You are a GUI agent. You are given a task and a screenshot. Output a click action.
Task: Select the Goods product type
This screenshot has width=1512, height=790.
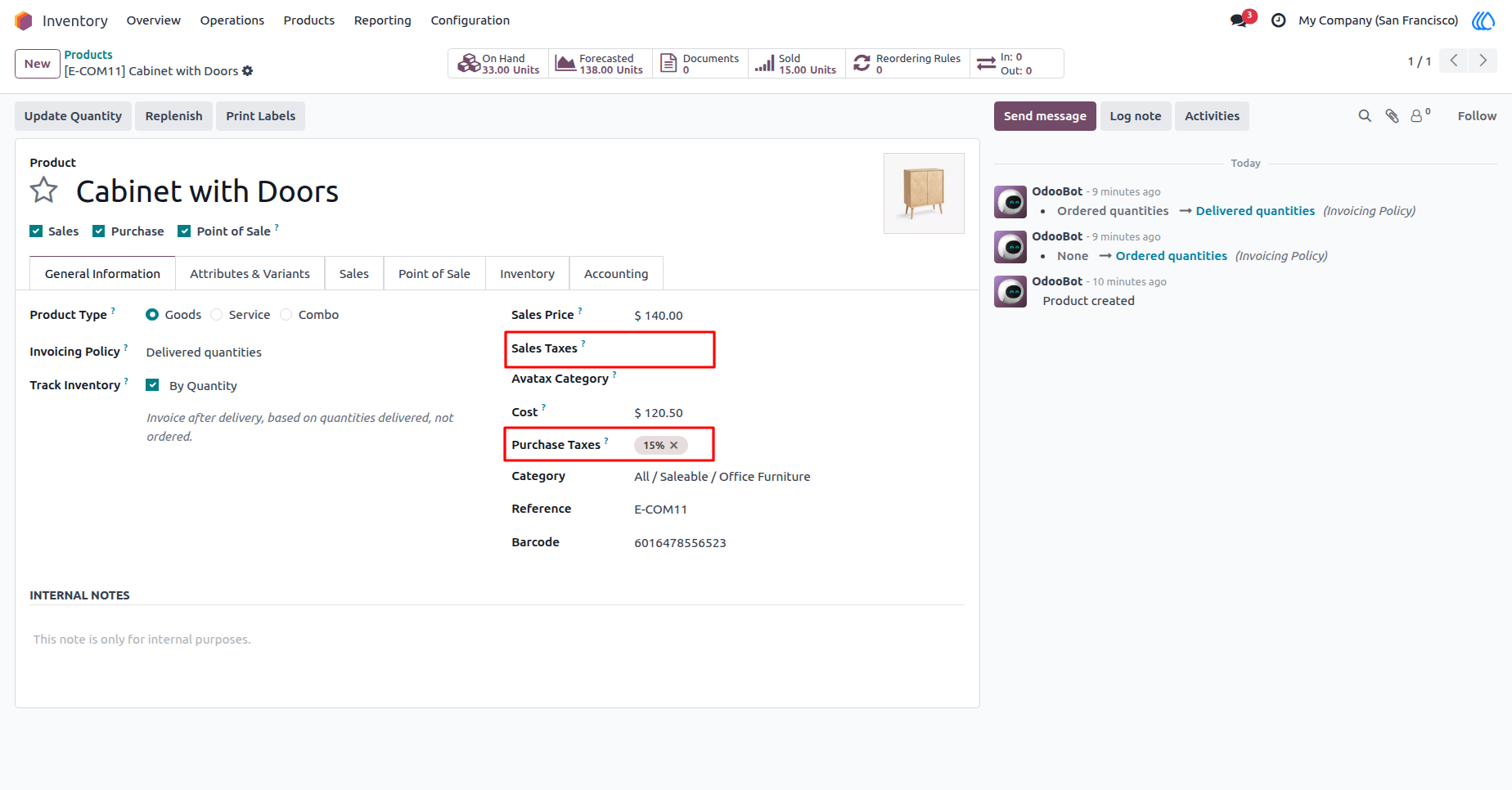click(x=152, y=315)
